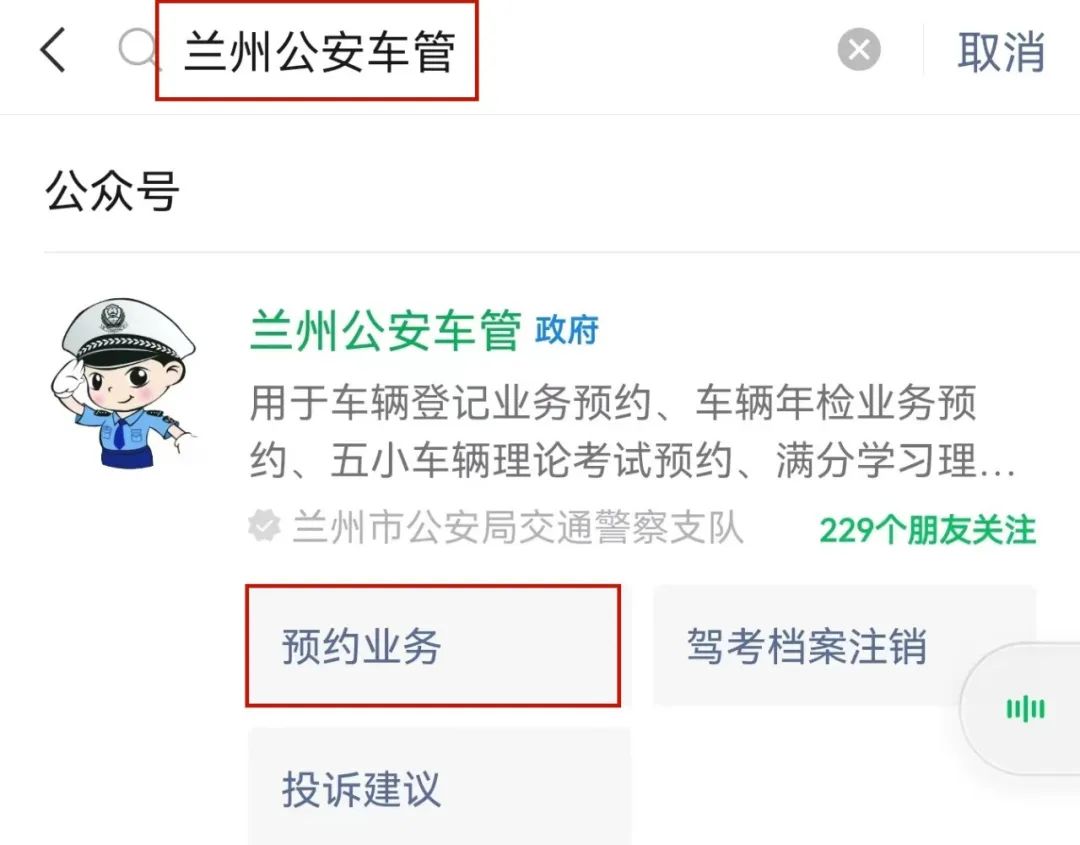Tap the back arrow icon

click(x=53, y=50)
